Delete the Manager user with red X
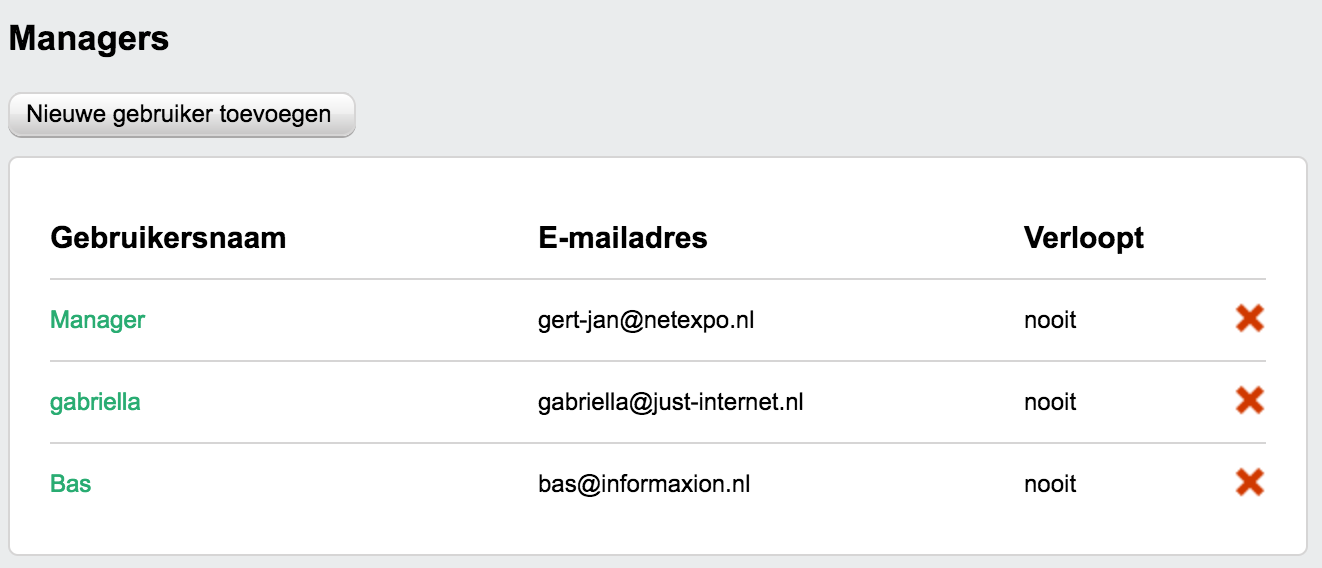 pyautogui.click(x=1250, y=319)
